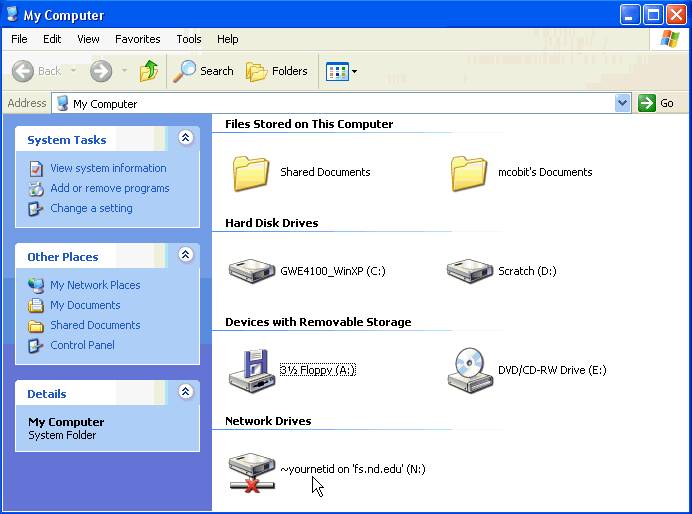This screenshot has height=514, width=692.
Task: Select the 3½ Floppy (A:) drive icon
Action: (x=252, y=370)
